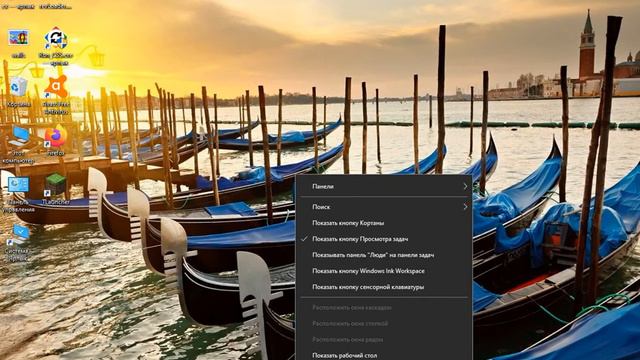Open the Avast Free Antivirus desktop icon
The width and height of the screenshot is (640, 360).
(x=56, y=94)
